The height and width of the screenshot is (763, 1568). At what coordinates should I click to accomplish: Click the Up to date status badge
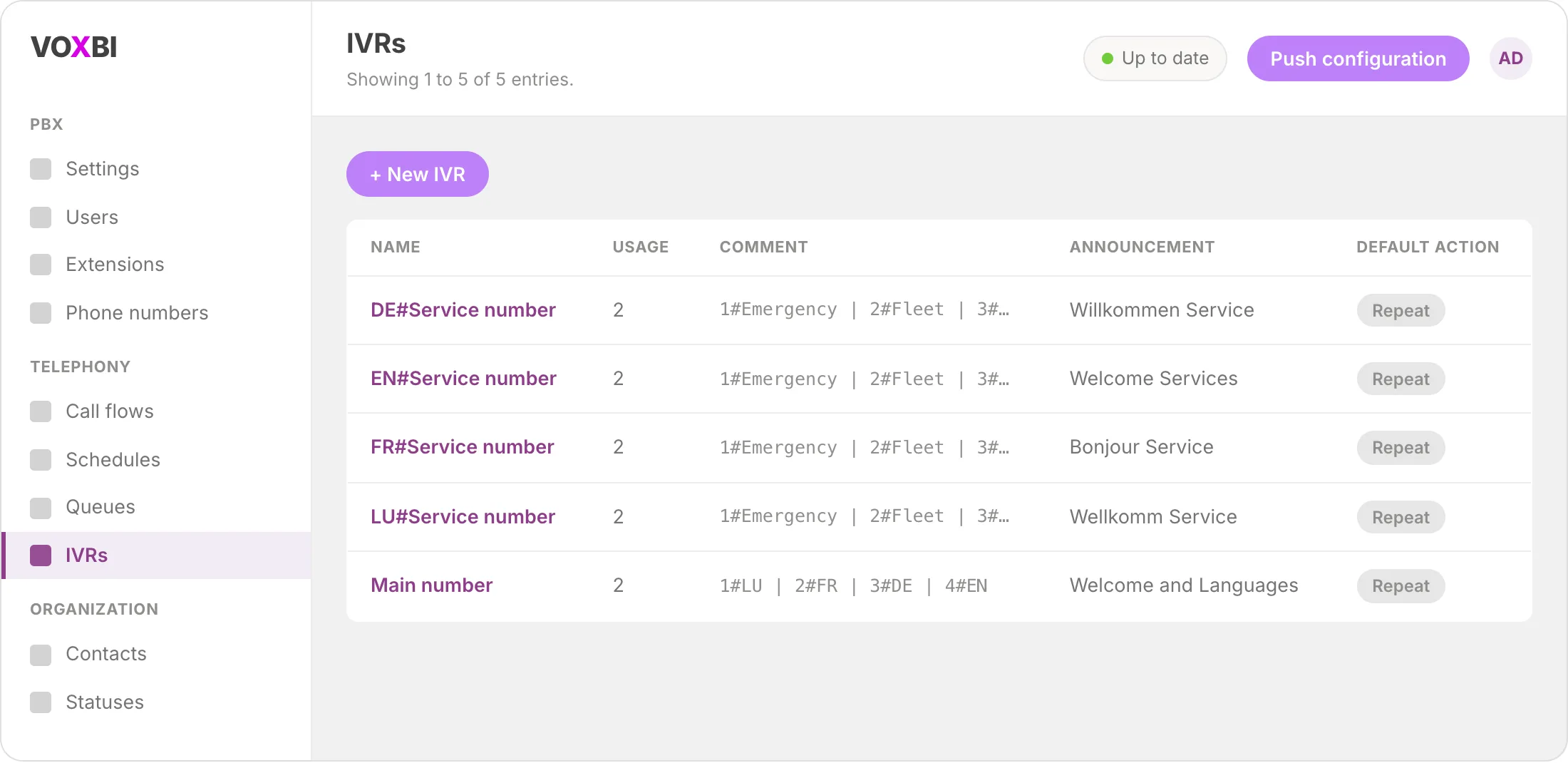1155,58
